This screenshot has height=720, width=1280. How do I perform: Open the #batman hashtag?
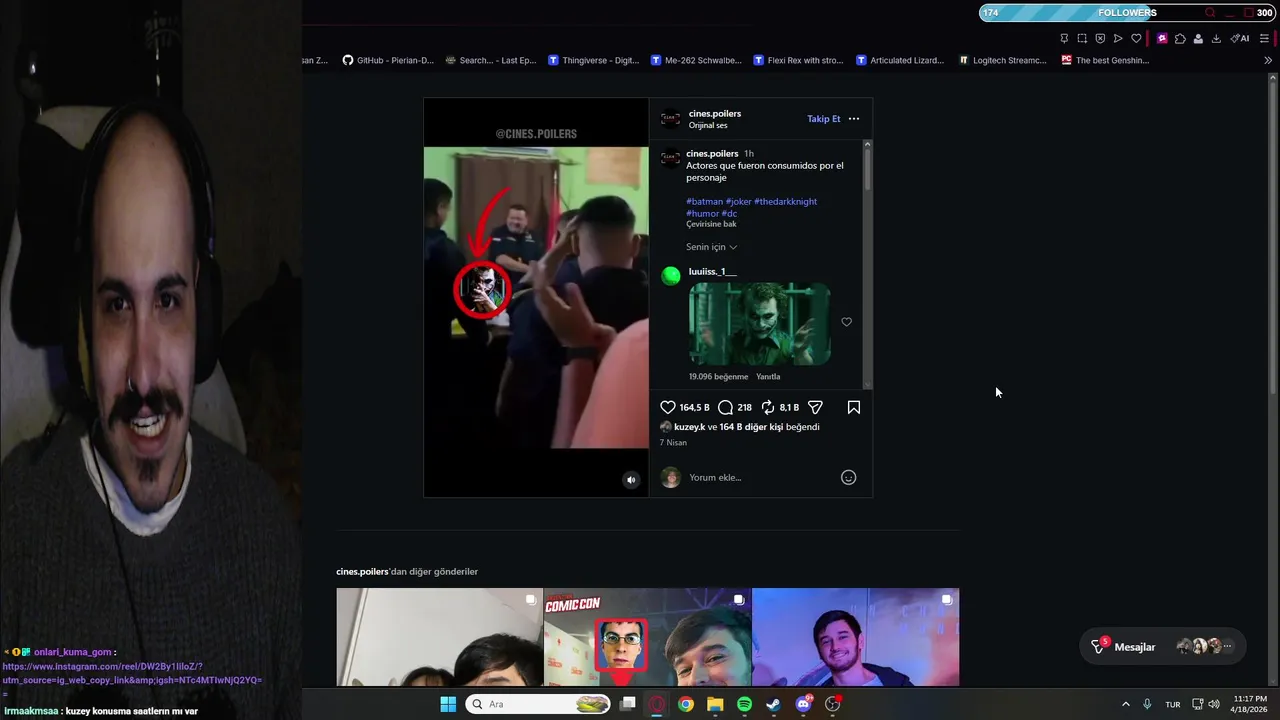(x=704, y=201)
